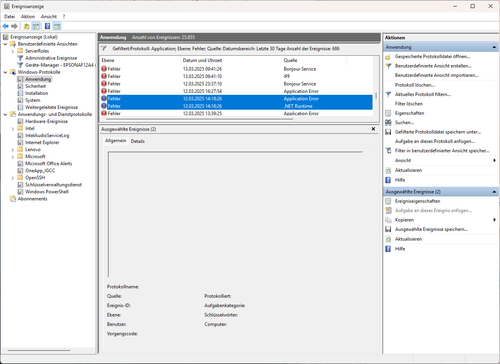Open the ? help menu

(64, 16)
